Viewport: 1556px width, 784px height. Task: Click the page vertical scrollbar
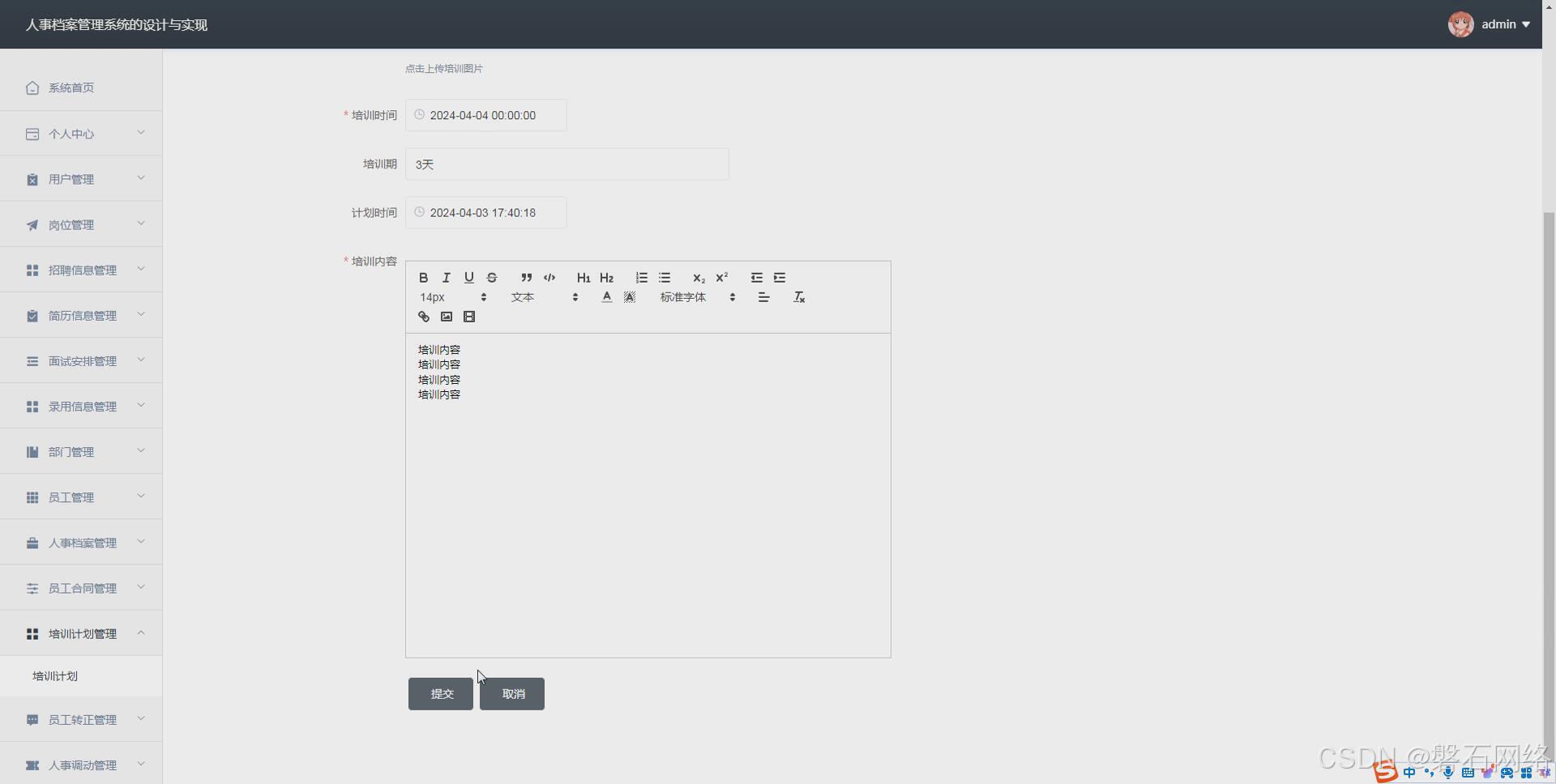point(1549,486)
